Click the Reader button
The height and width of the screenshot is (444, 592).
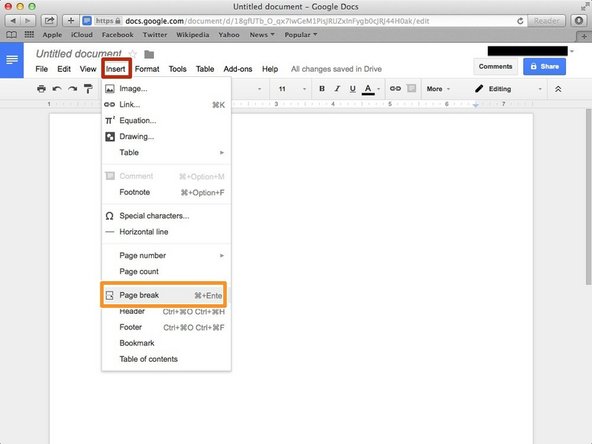click(546, 21)
